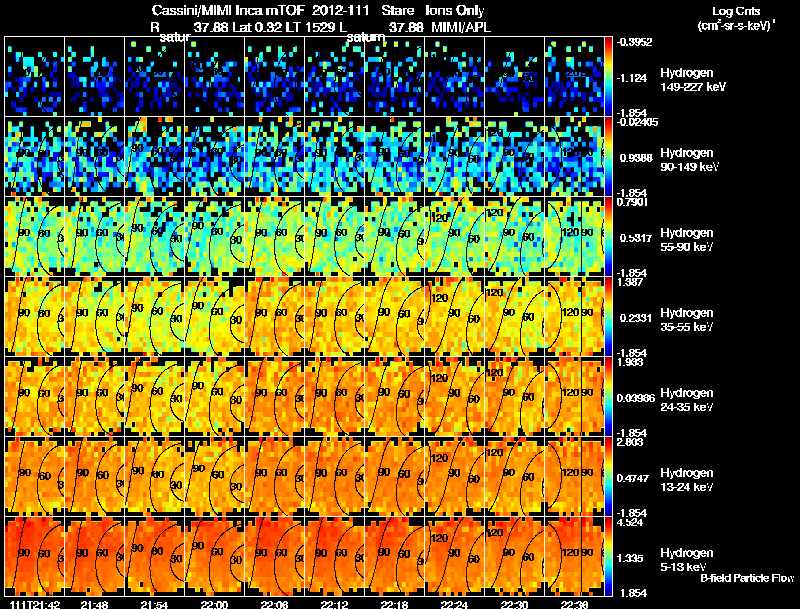Click the '21:48' time axis label

94,604
